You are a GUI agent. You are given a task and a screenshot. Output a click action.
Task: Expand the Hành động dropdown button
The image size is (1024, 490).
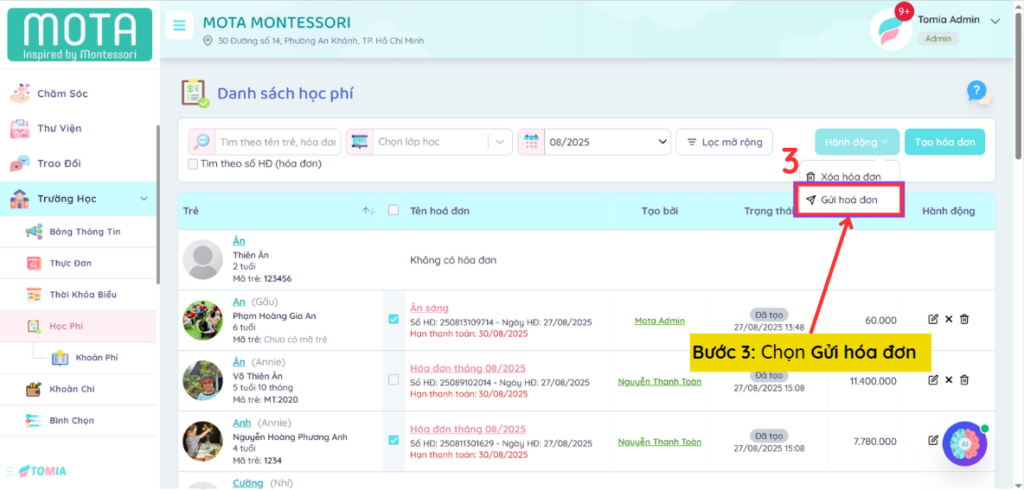pos(857,142)
